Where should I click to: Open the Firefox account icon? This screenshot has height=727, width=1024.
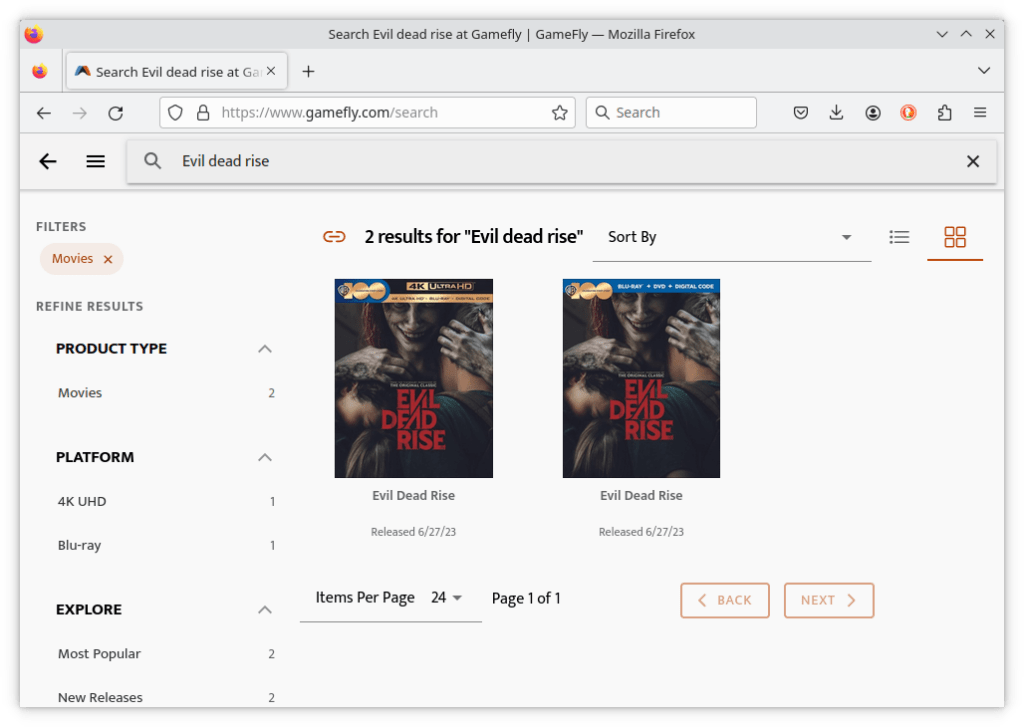(x=872, y=113)
